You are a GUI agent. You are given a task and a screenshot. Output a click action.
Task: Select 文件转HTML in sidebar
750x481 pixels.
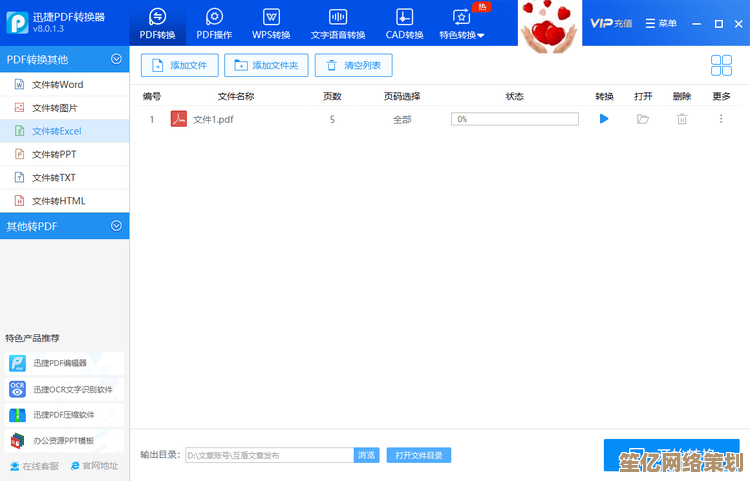(65, 201)
